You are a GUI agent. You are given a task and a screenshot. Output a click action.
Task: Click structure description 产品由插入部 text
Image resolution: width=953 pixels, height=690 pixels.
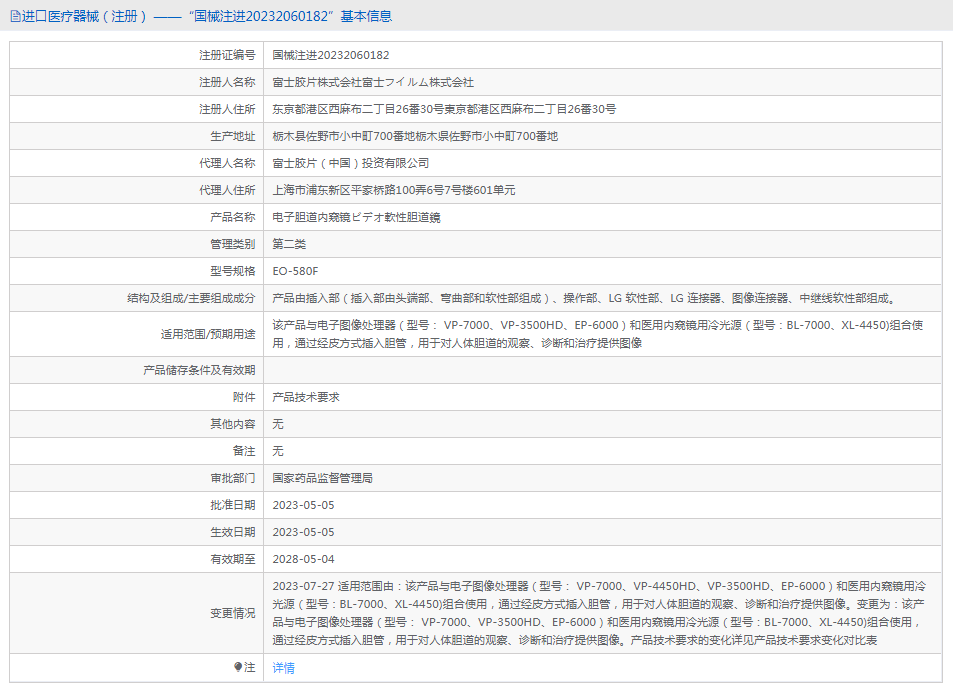click(584, 298)
